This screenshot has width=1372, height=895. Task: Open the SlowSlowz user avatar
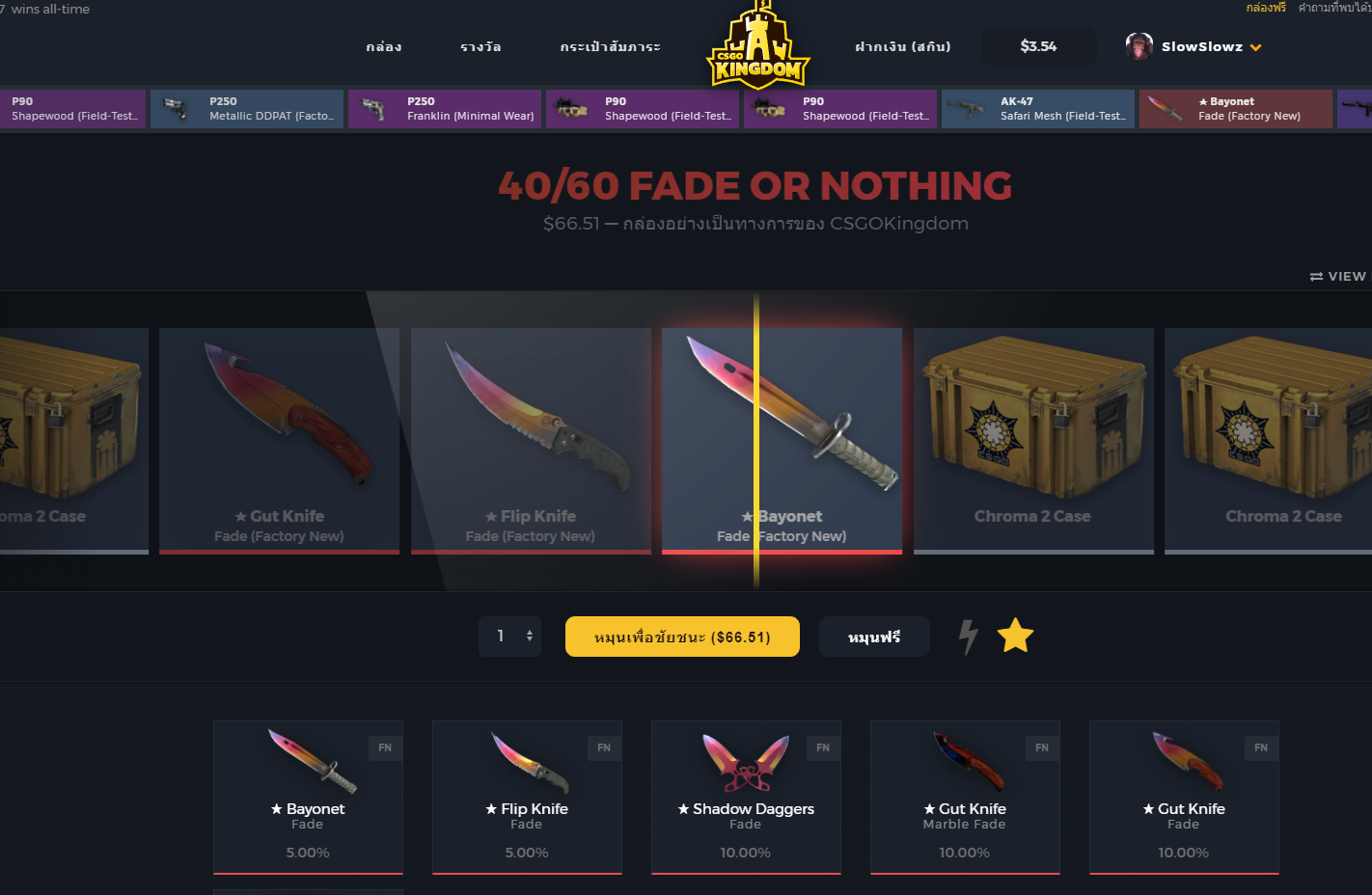1139,46
